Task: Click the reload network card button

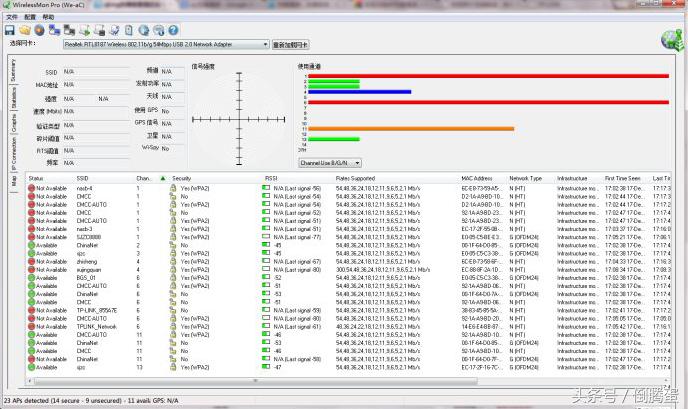Action: click(x=290, y=45)
